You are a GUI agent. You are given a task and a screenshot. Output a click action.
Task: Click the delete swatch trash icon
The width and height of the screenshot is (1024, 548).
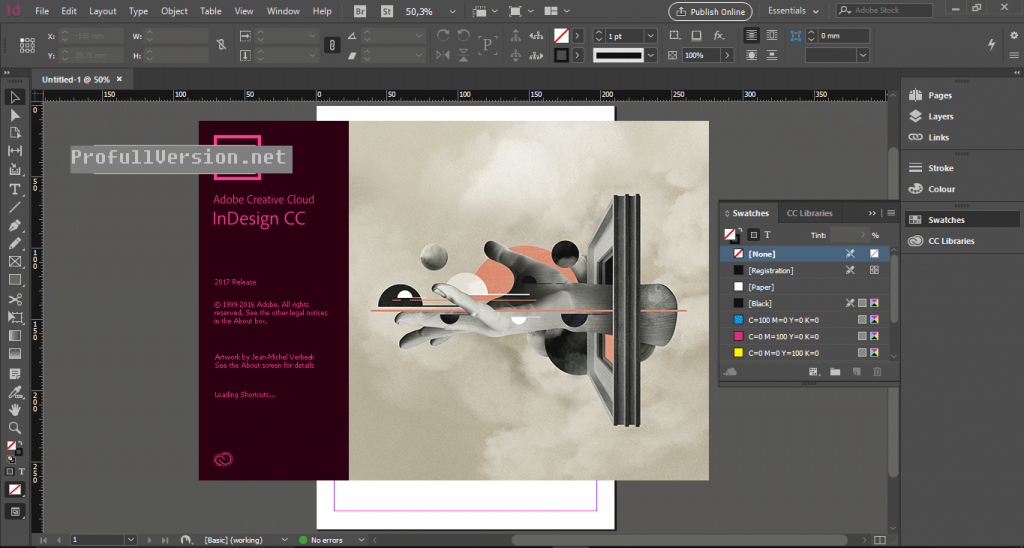(877, 372)
